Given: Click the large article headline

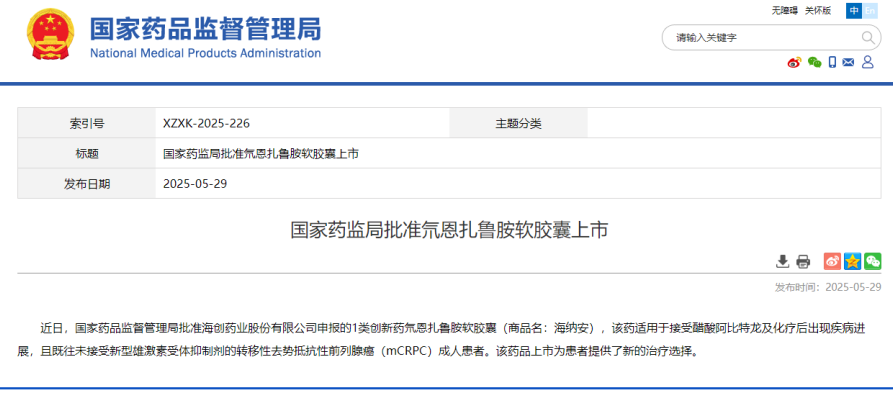Looking at the screenshot, I should 449,230.
